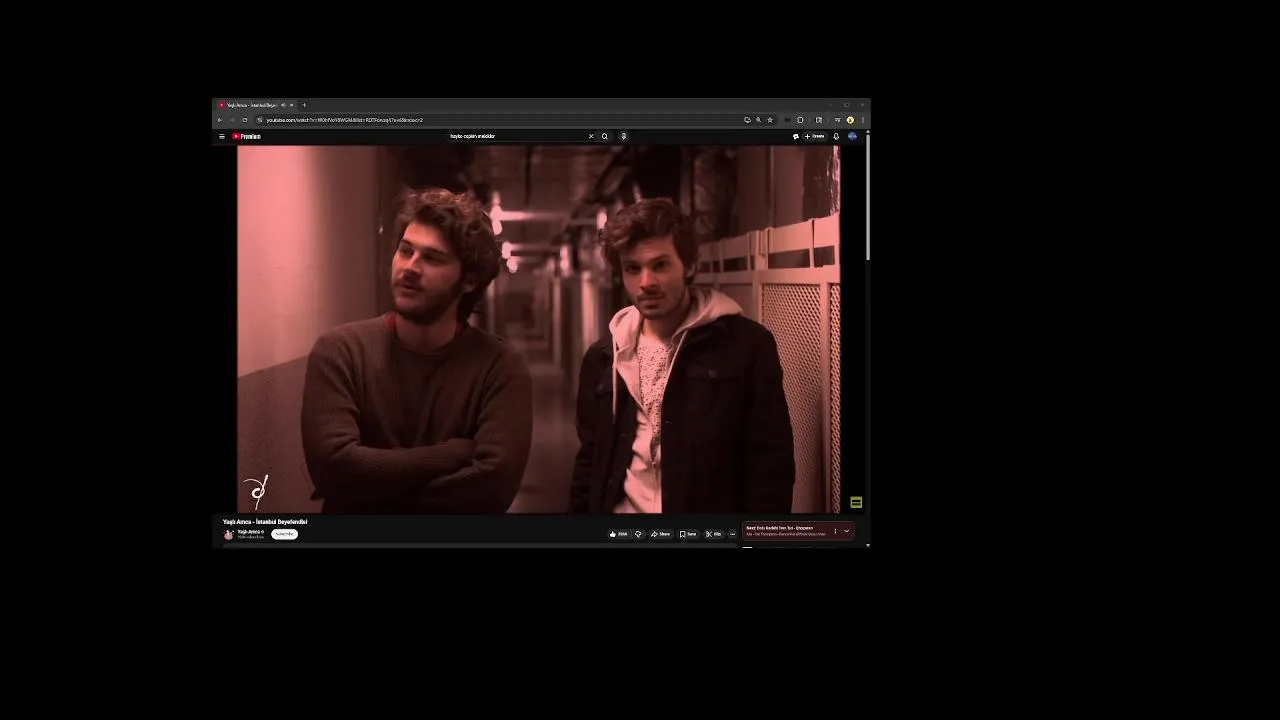View site information icon beside URL

(260, 120)
